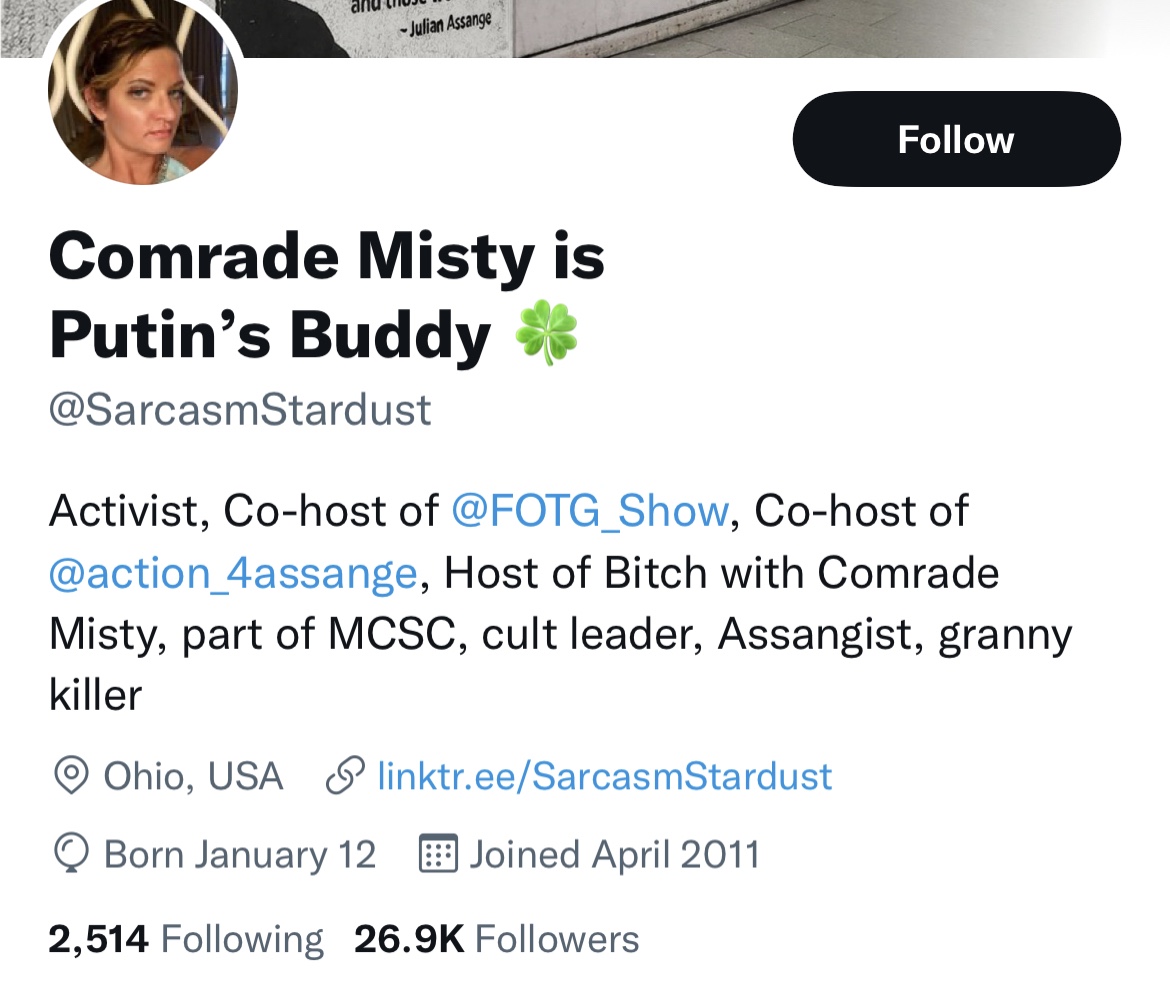This screenshot has height=997, width=1170.
Task: Click the chain link icon
Action: 345,776
